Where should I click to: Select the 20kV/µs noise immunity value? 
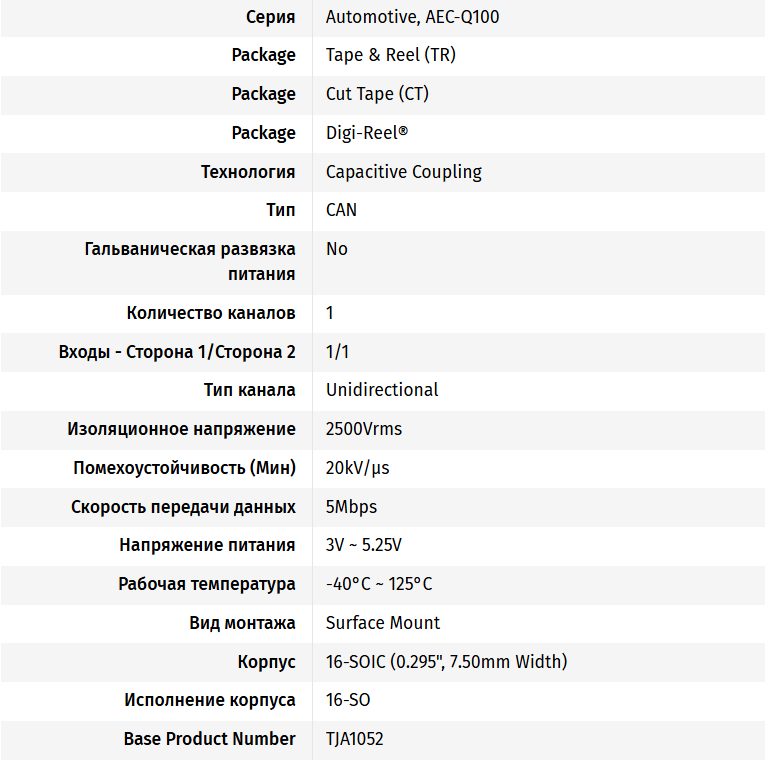click(358, 468)
